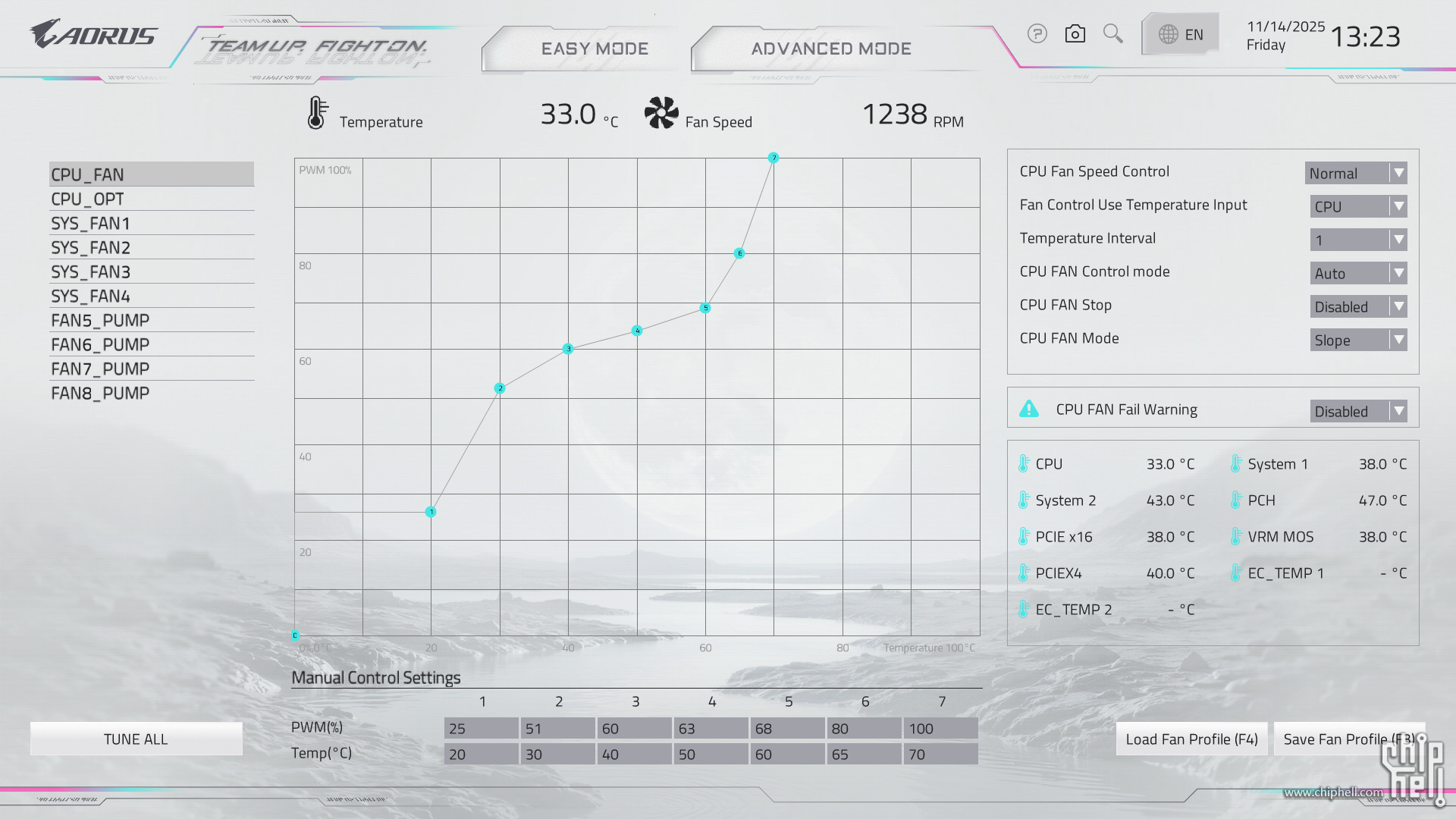This screenshot has width=1456, height=819.
Task: Toggle CPU FAN Fail Warning setting
Action: coord(1358,412)
